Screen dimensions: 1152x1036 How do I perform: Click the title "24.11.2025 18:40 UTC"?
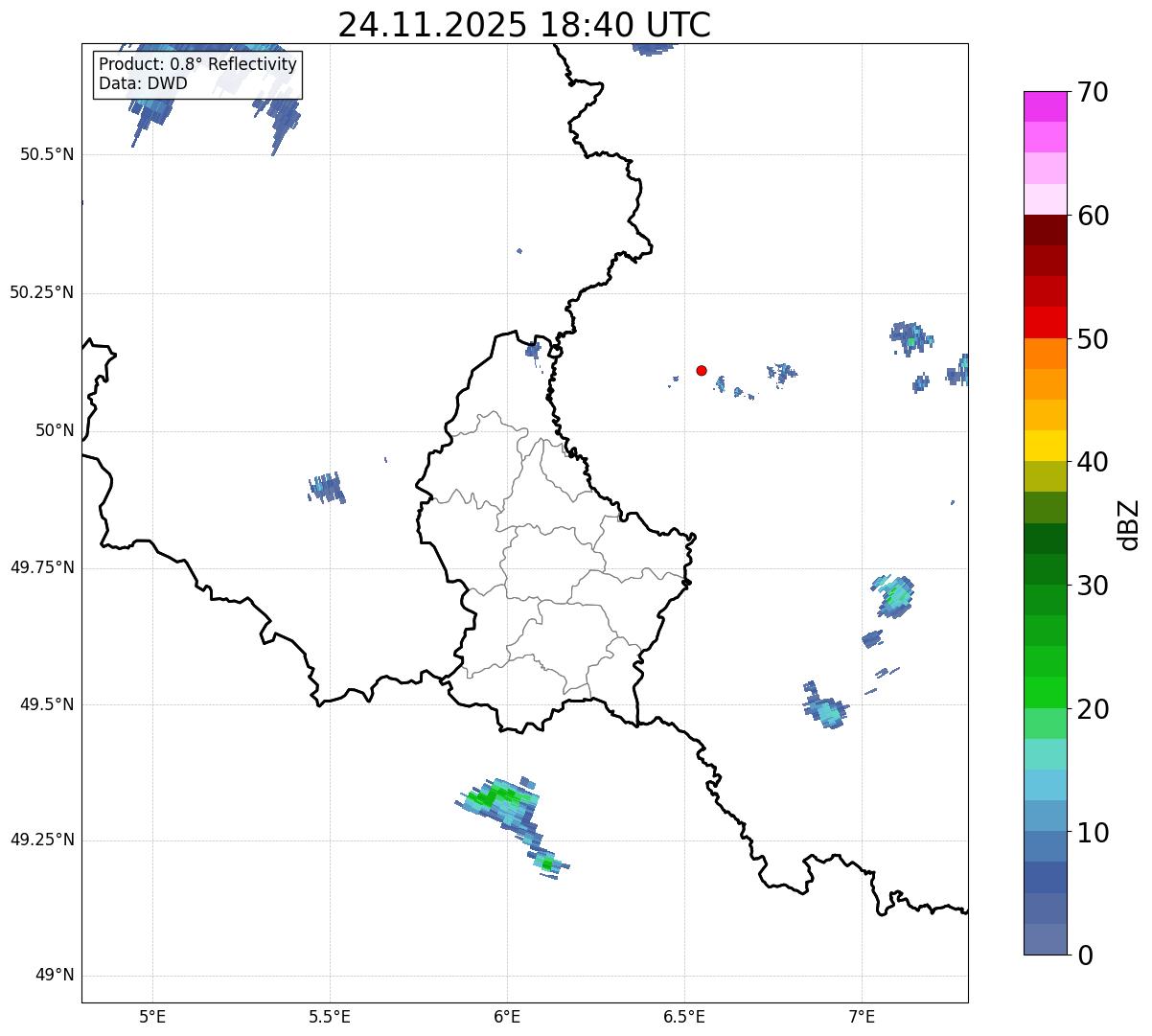[x=524, y=24]
